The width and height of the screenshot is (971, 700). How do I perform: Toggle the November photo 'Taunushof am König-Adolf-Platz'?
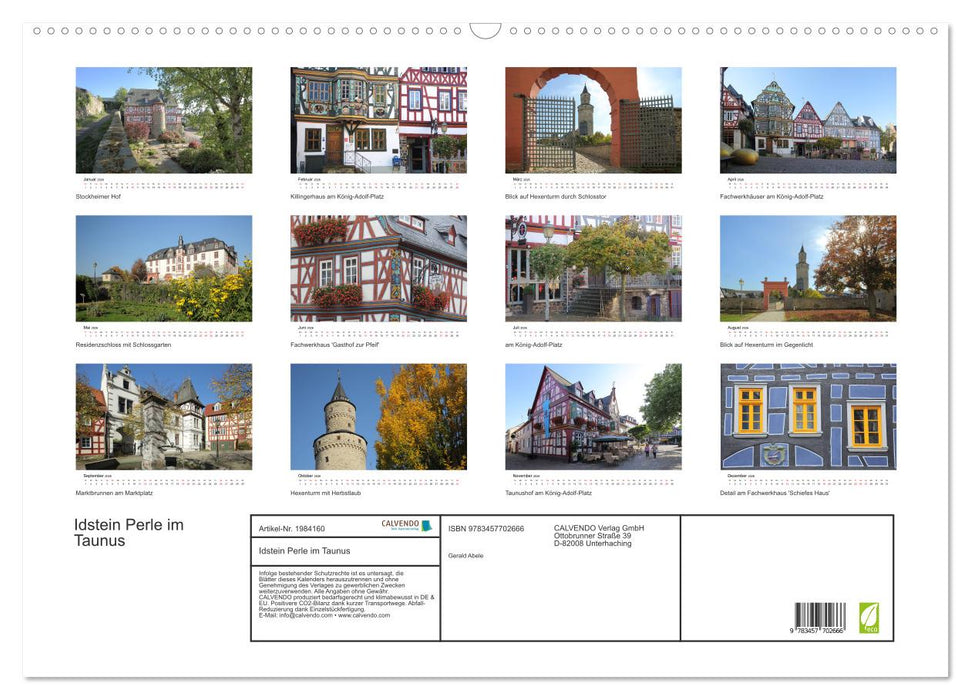[x=593, y=416]
